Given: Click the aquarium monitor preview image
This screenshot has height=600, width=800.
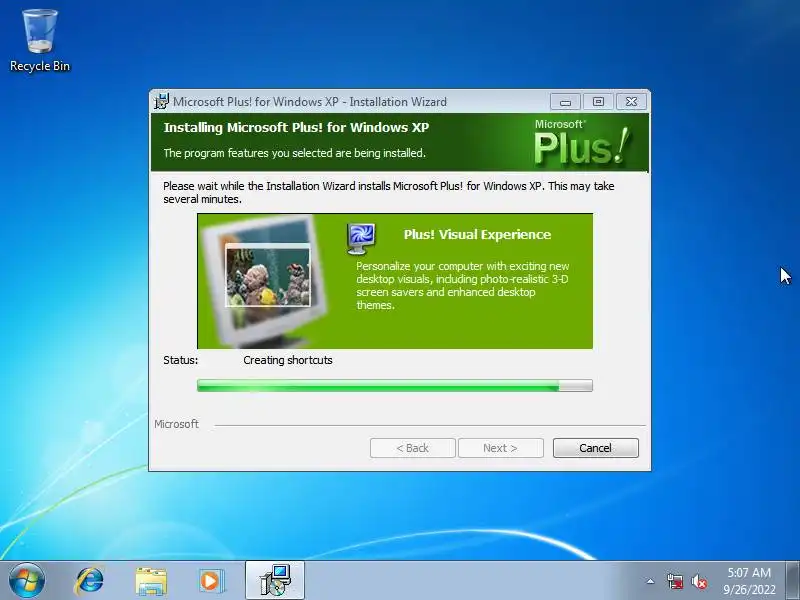Looking at the screenshot, I should pyautogui.click(x=265, y=281).
